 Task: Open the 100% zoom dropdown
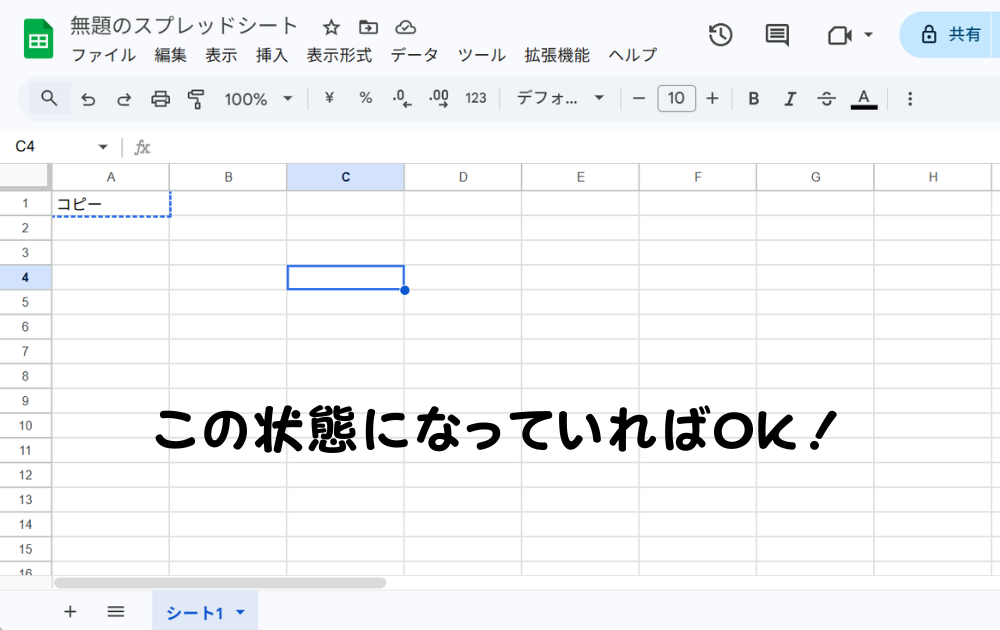click(x=258, y=98)
